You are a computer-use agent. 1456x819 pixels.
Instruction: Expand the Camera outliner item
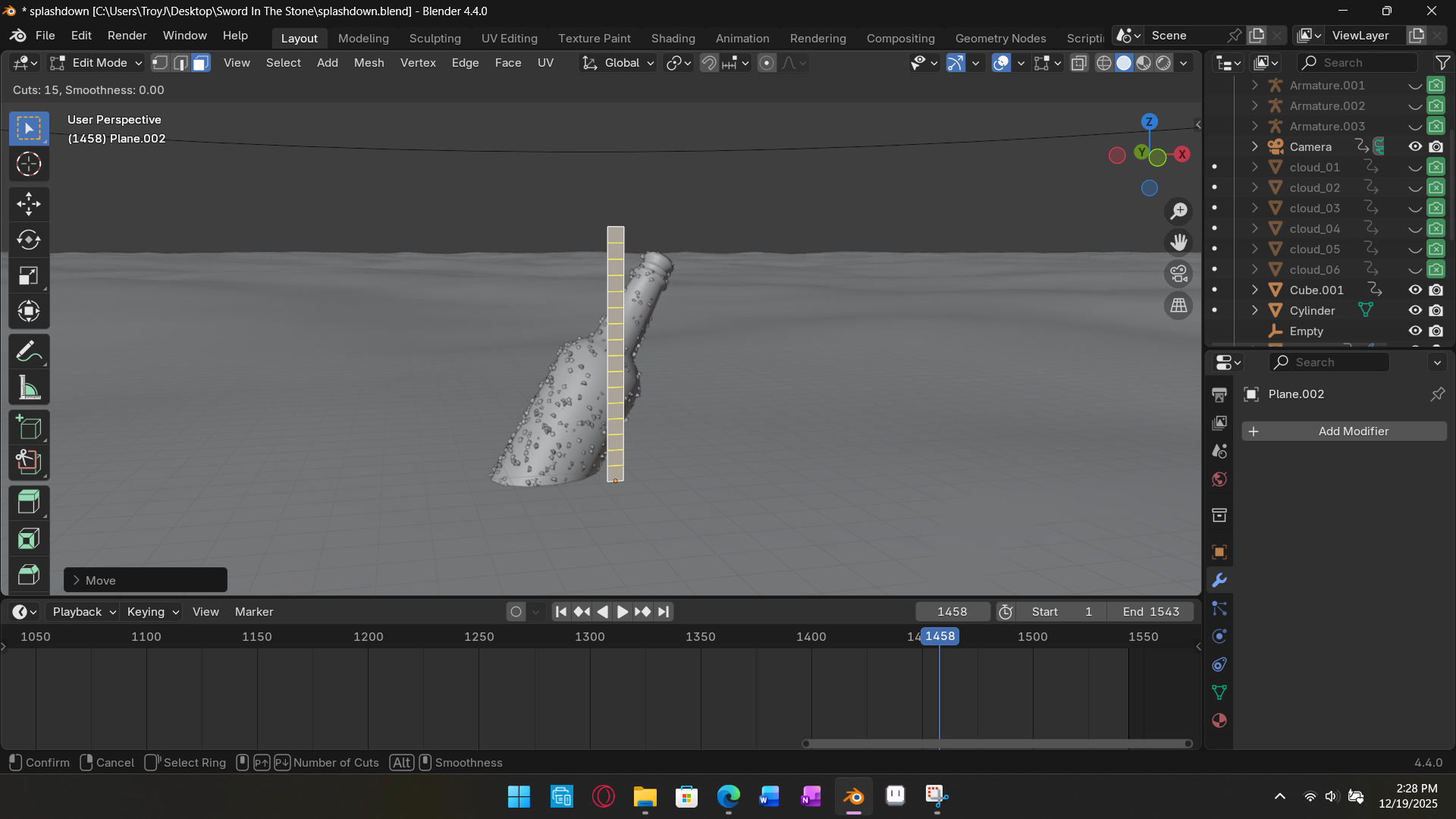[x=1255, y=146]
